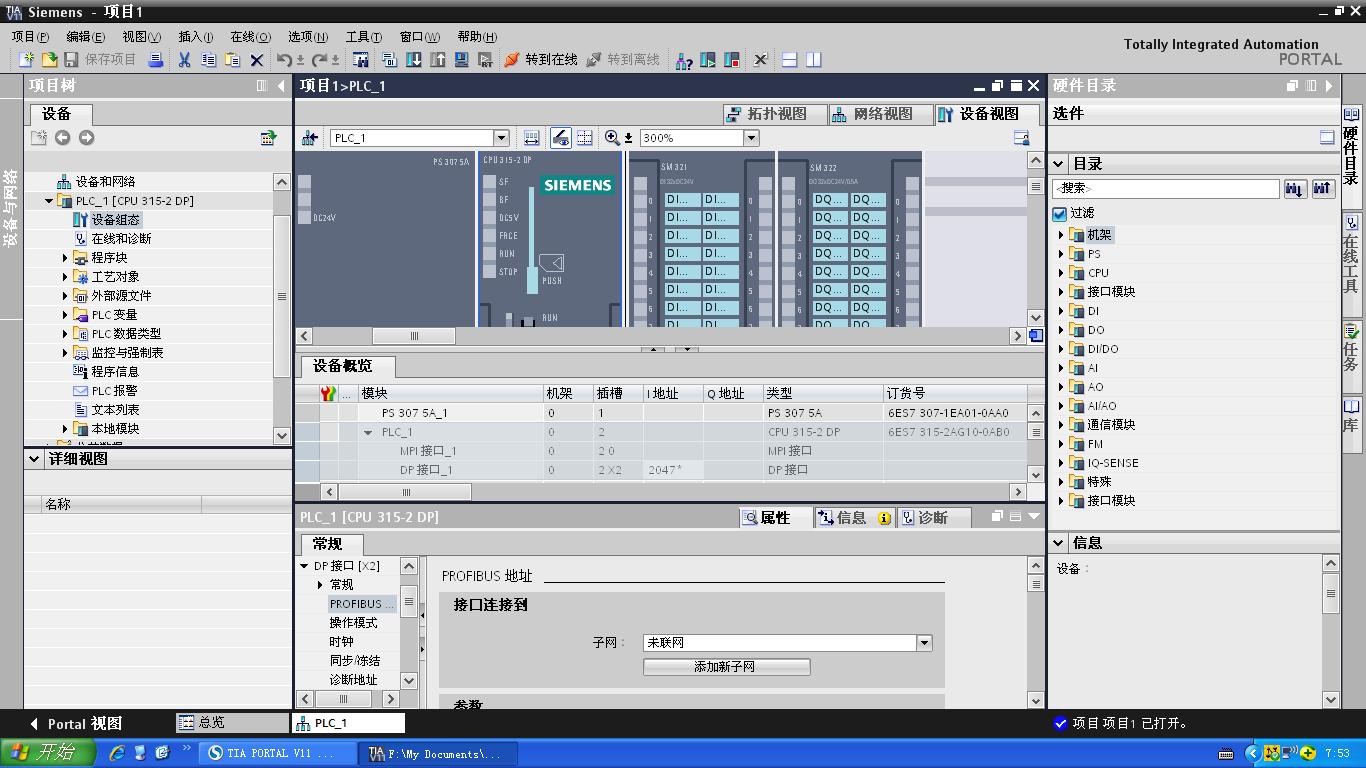Switch to 网络视图 tab
Screen dimensions: 1366x768
[871, 114]
